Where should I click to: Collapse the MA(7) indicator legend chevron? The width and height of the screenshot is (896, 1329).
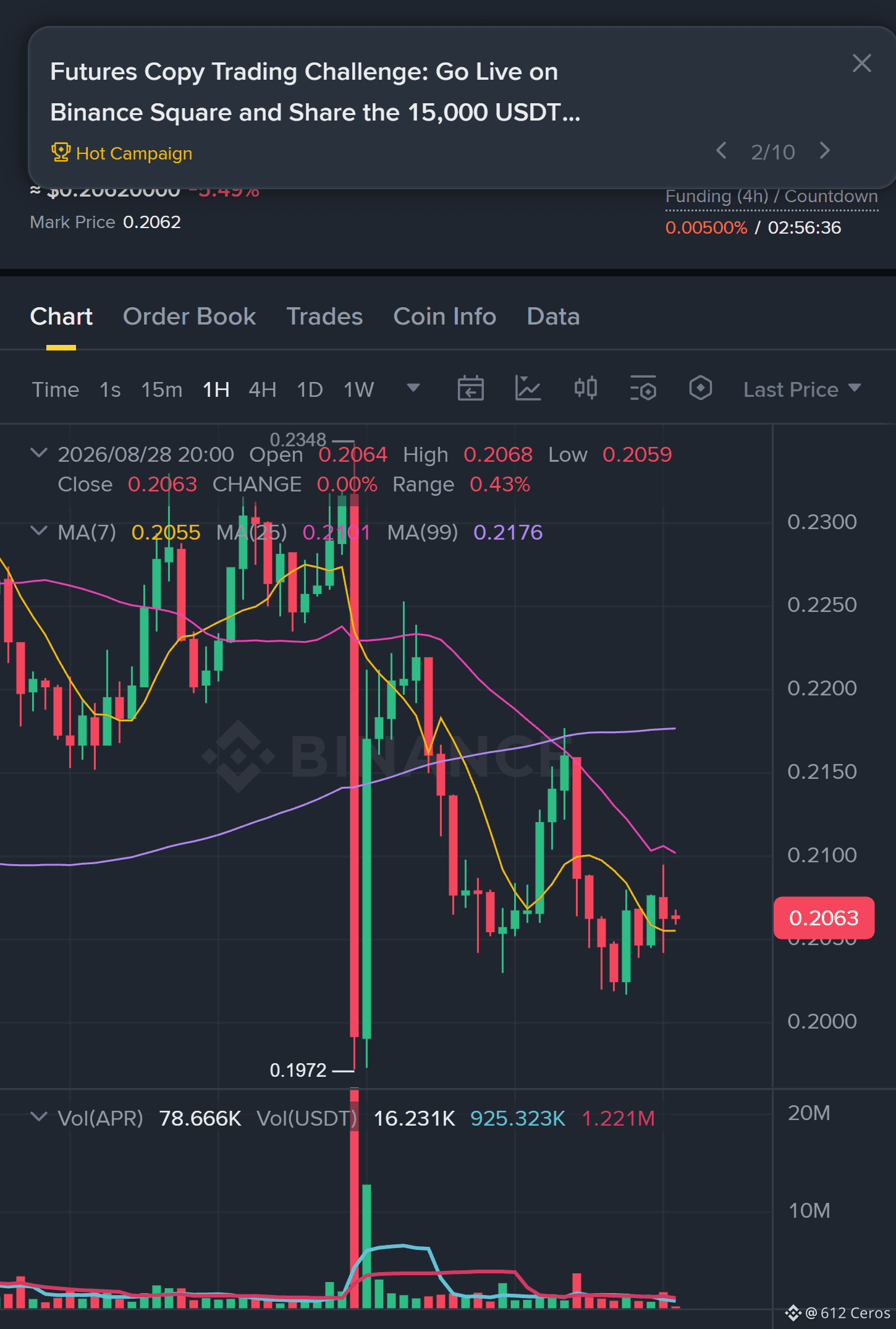coord(39,531)
